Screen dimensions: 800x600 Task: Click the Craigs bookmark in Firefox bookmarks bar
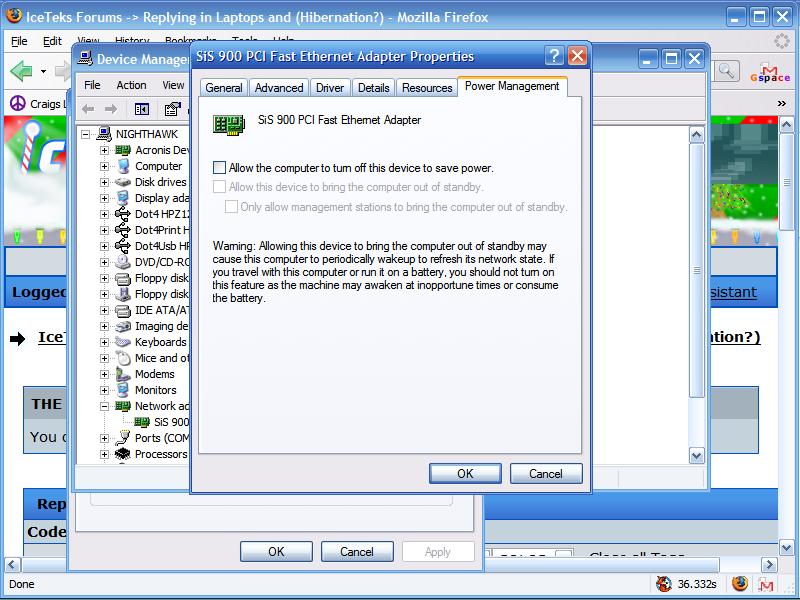tap(37, 104)
